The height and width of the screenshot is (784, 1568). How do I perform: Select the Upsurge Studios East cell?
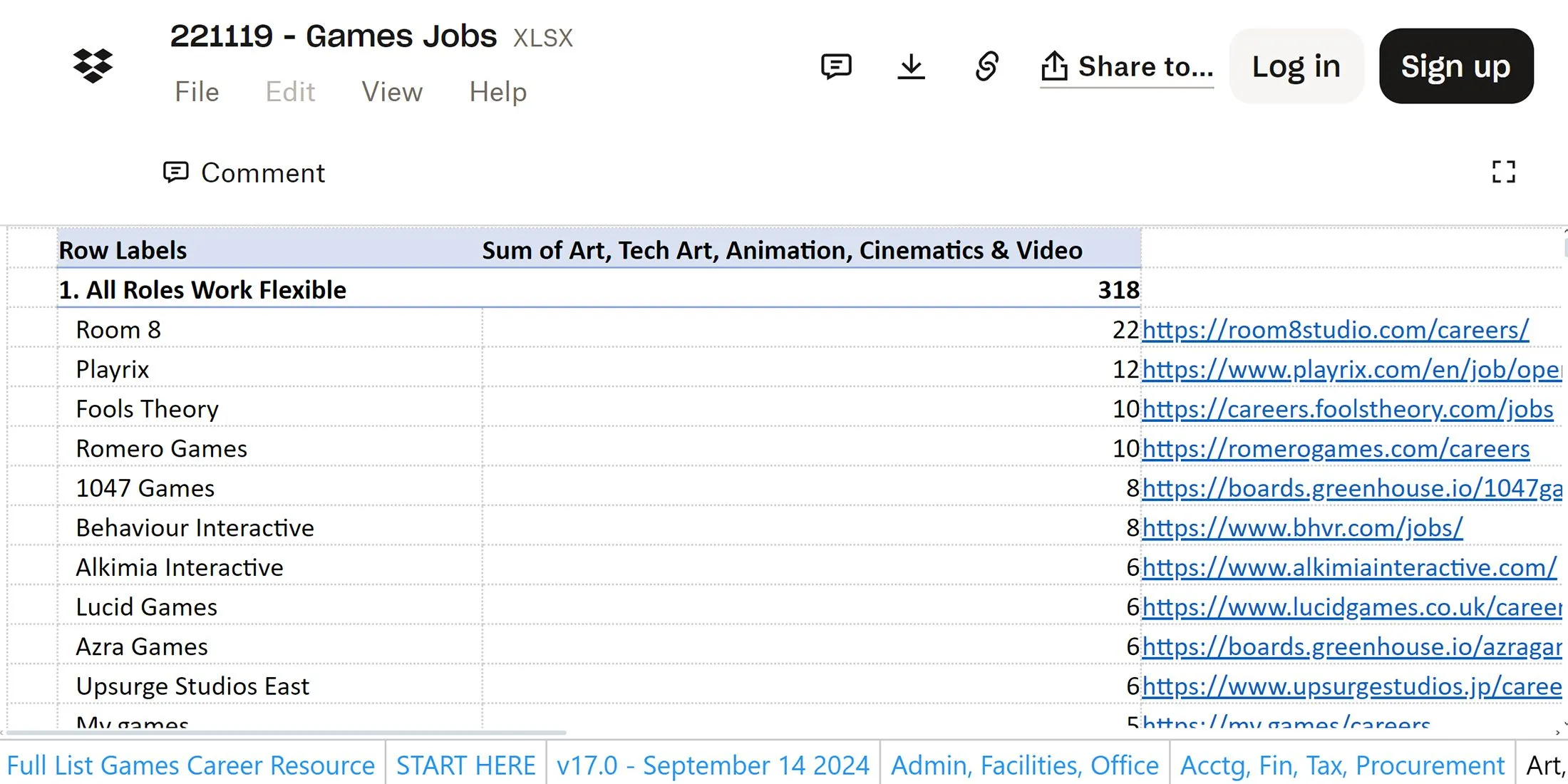(269, 686)
